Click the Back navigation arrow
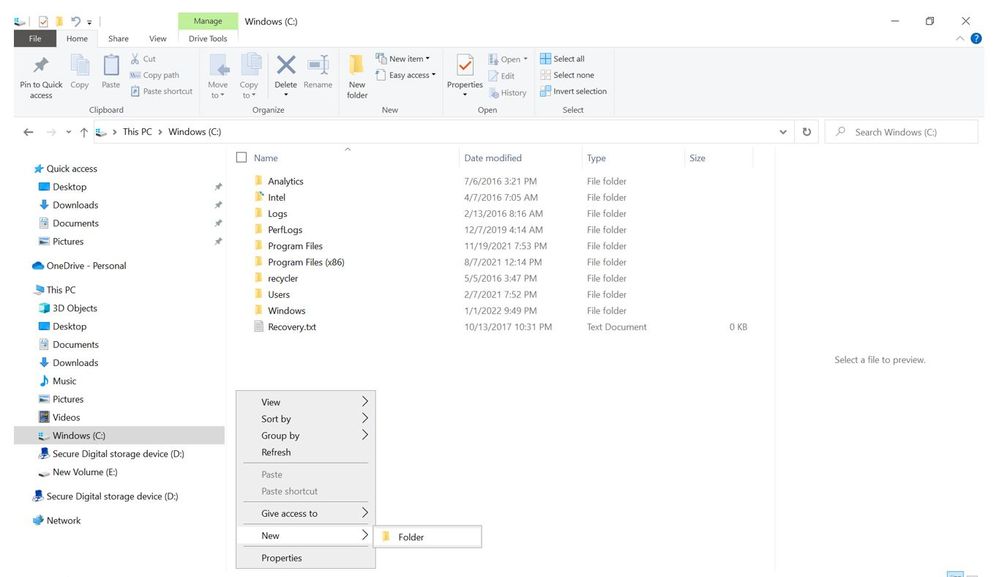The image size is (999, 577). (x=29, y=132)
